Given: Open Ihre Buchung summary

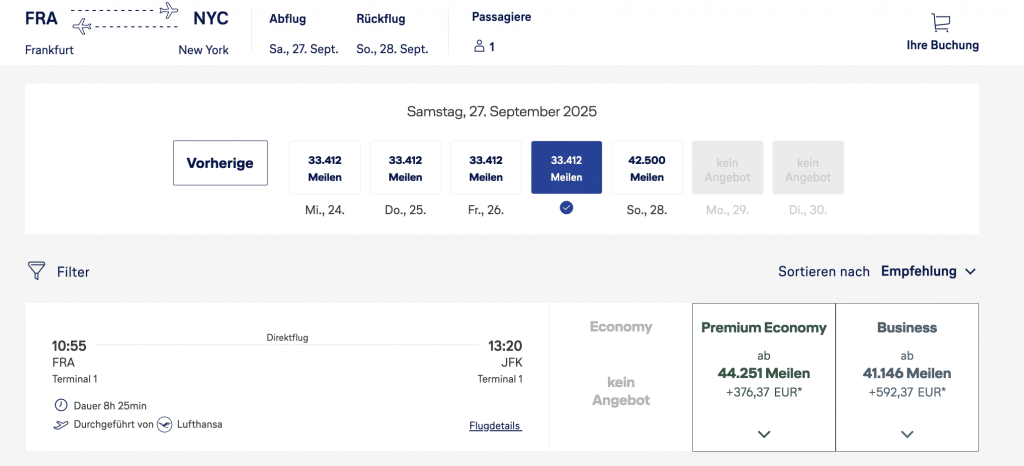Looking at the screenshot, I should (942, 45).
